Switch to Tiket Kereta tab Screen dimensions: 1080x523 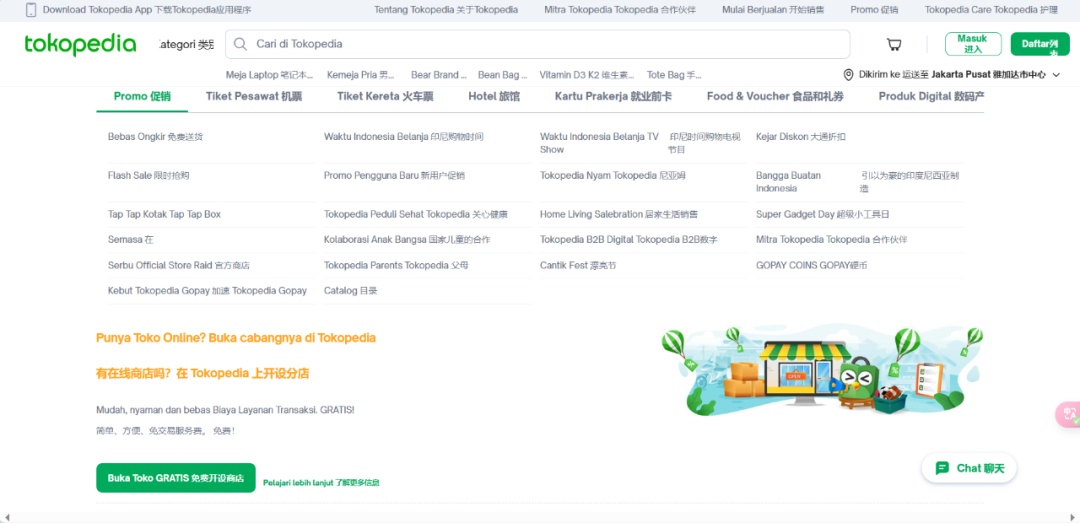pos(385,96)
